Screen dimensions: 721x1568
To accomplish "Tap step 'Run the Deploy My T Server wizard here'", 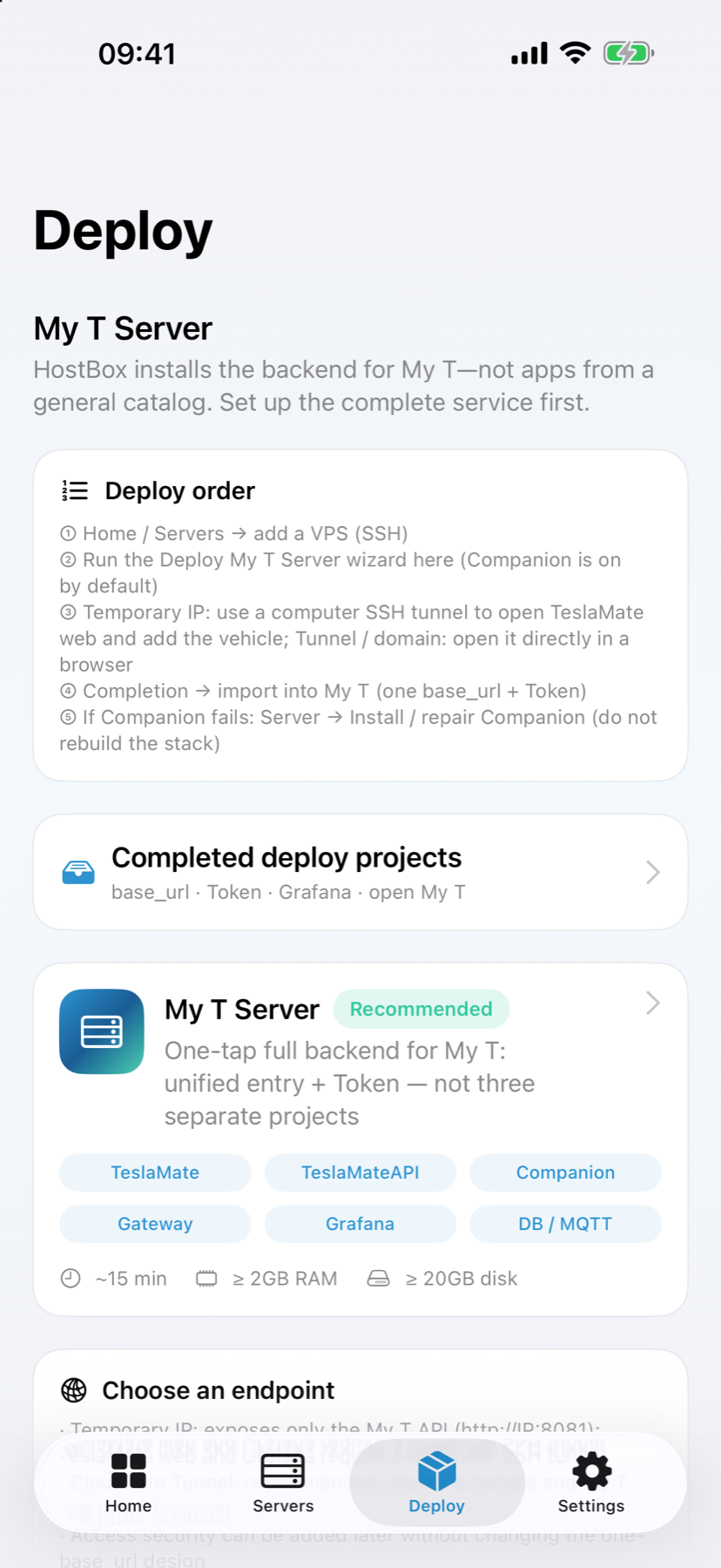I will click(340, 572).
